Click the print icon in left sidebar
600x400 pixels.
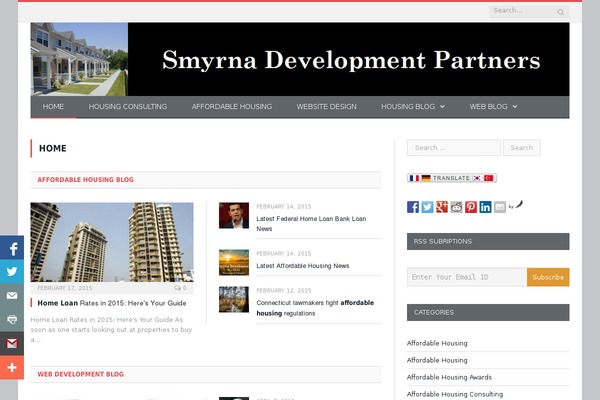tap(12, 319)
